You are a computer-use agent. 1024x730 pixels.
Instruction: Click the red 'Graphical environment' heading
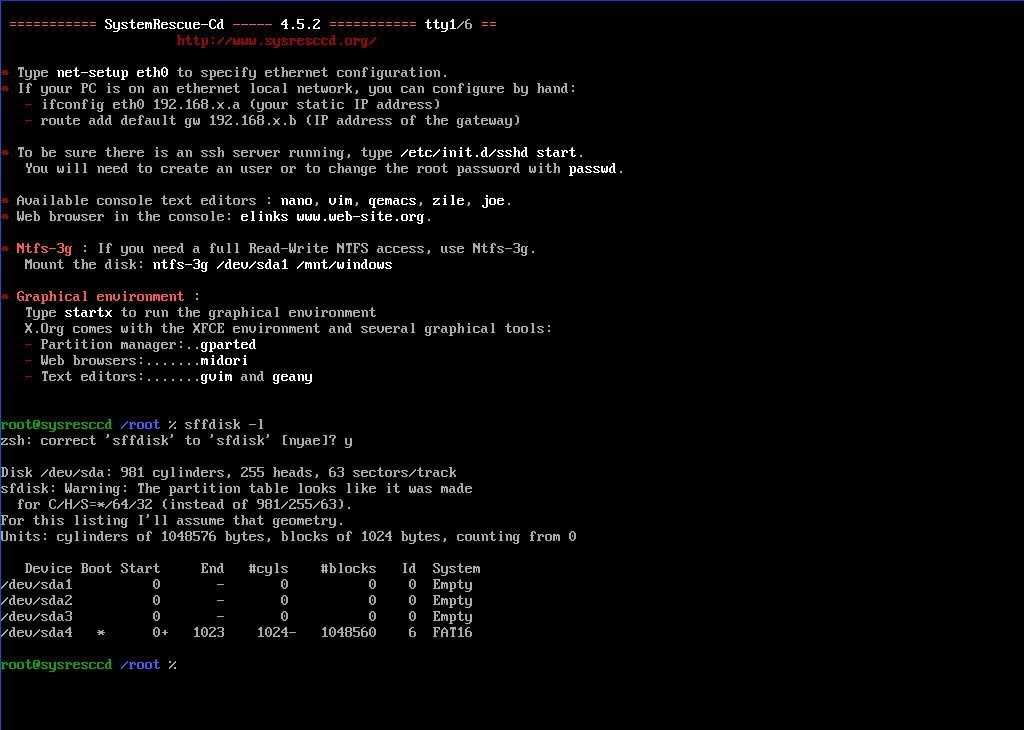[100, 296]
